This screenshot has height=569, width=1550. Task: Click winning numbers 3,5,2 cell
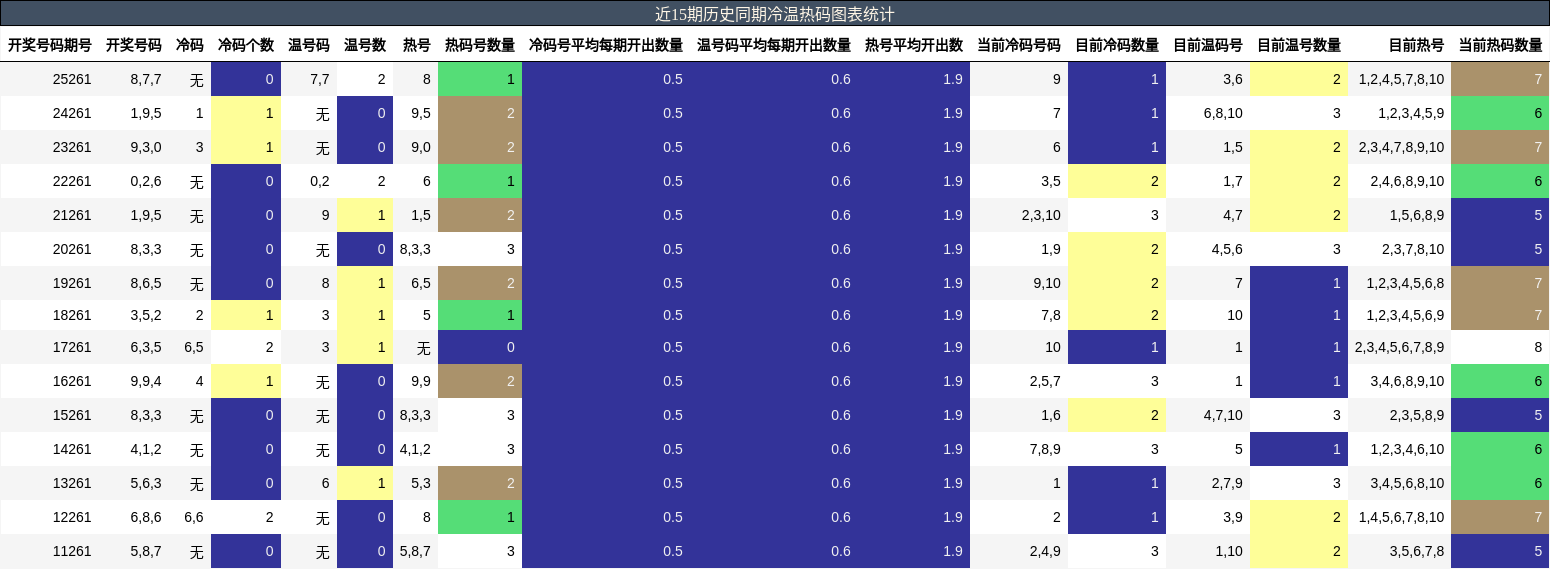(x=146, y=315)
